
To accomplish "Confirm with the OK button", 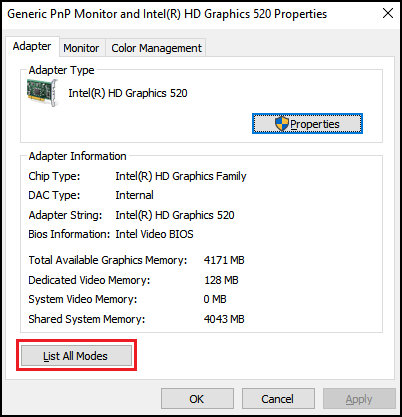I will pyautogui.click(x=197, y=399).
